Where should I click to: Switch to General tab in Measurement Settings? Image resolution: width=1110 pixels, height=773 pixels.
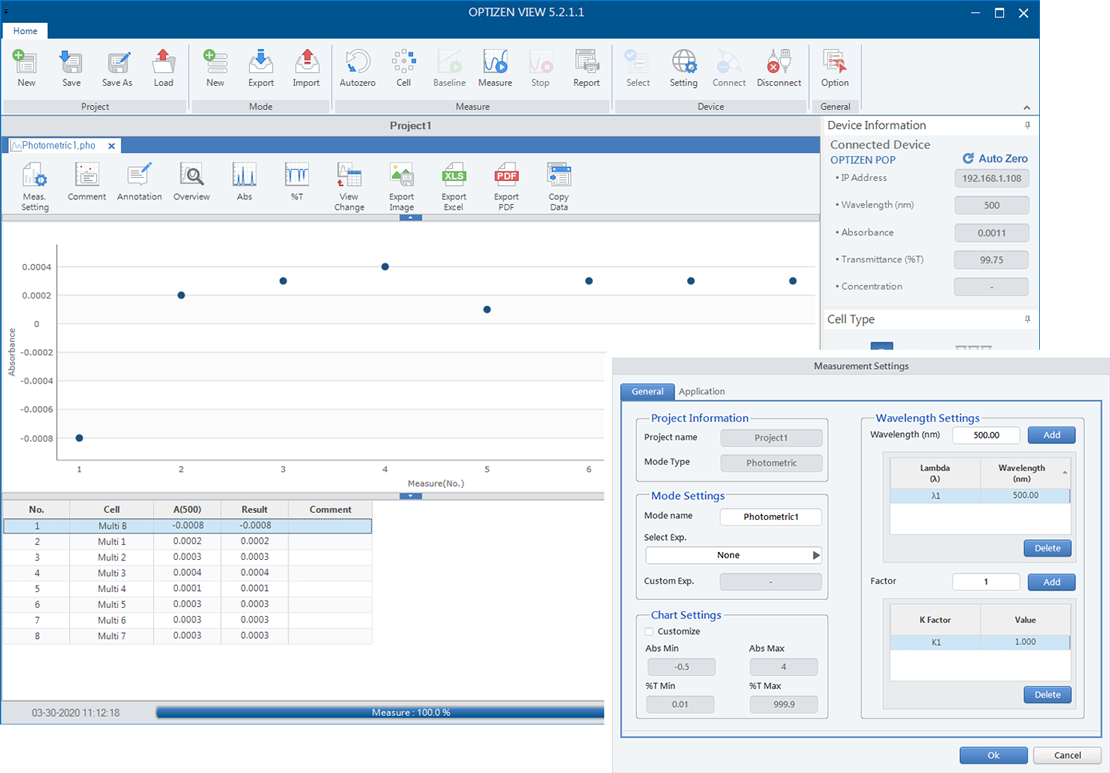(647, 391)
